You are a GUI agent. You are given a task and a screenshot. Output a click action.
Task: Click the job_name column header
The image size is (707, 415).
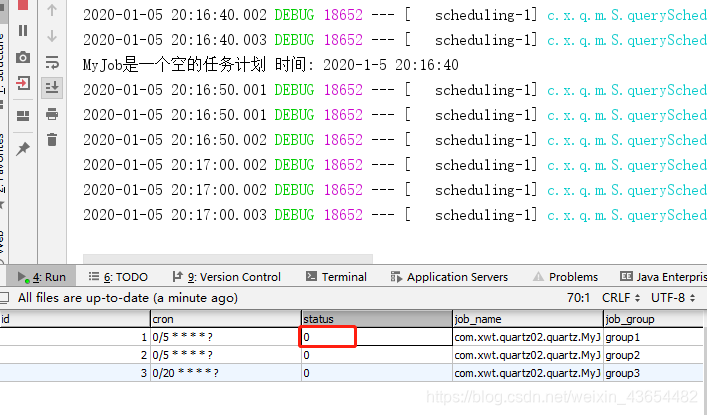(528, 319)
